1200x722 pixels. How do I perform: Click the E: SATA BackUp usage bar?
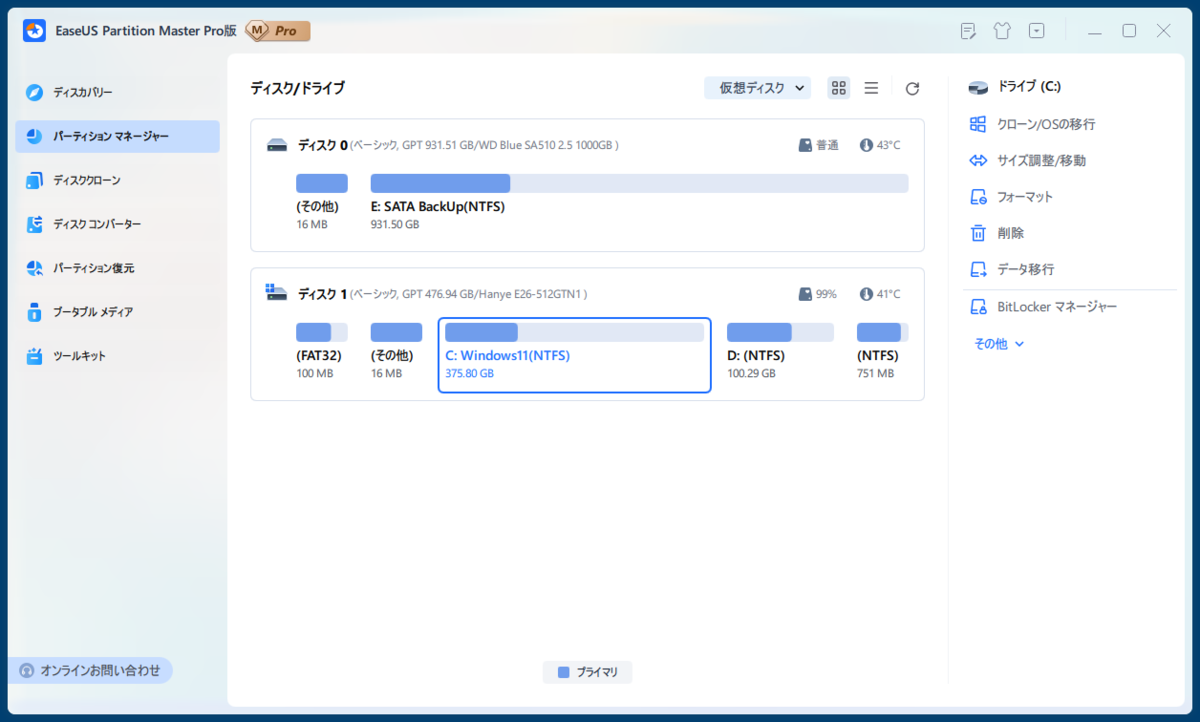639,183
